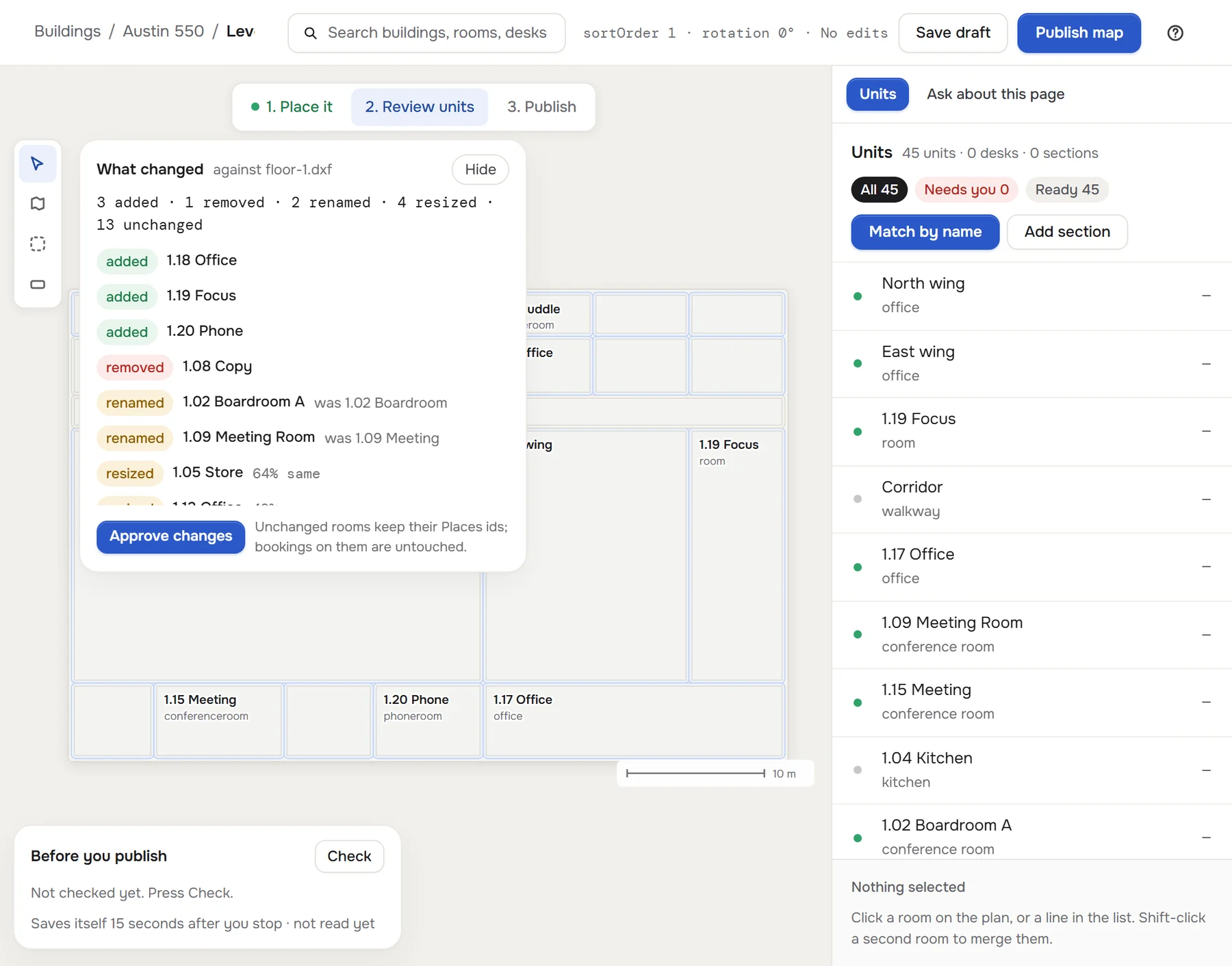The height and width of the screenshot is (966, 1232).
Task: Select 1.19 Focus room on the plan
Action: point(737,556)
